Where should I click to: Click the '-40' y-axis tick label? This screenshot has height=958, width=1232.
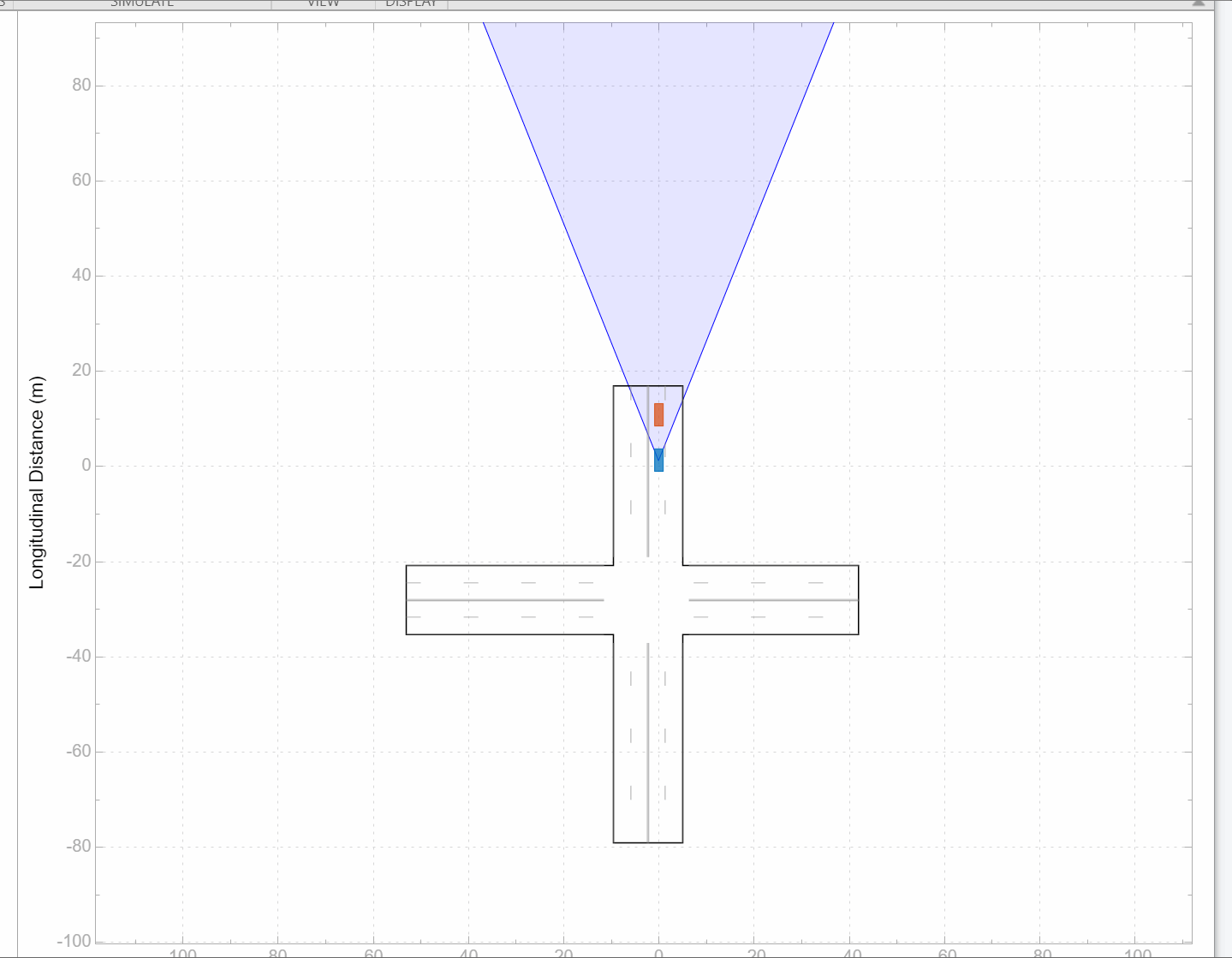click(x=79, y=657)
